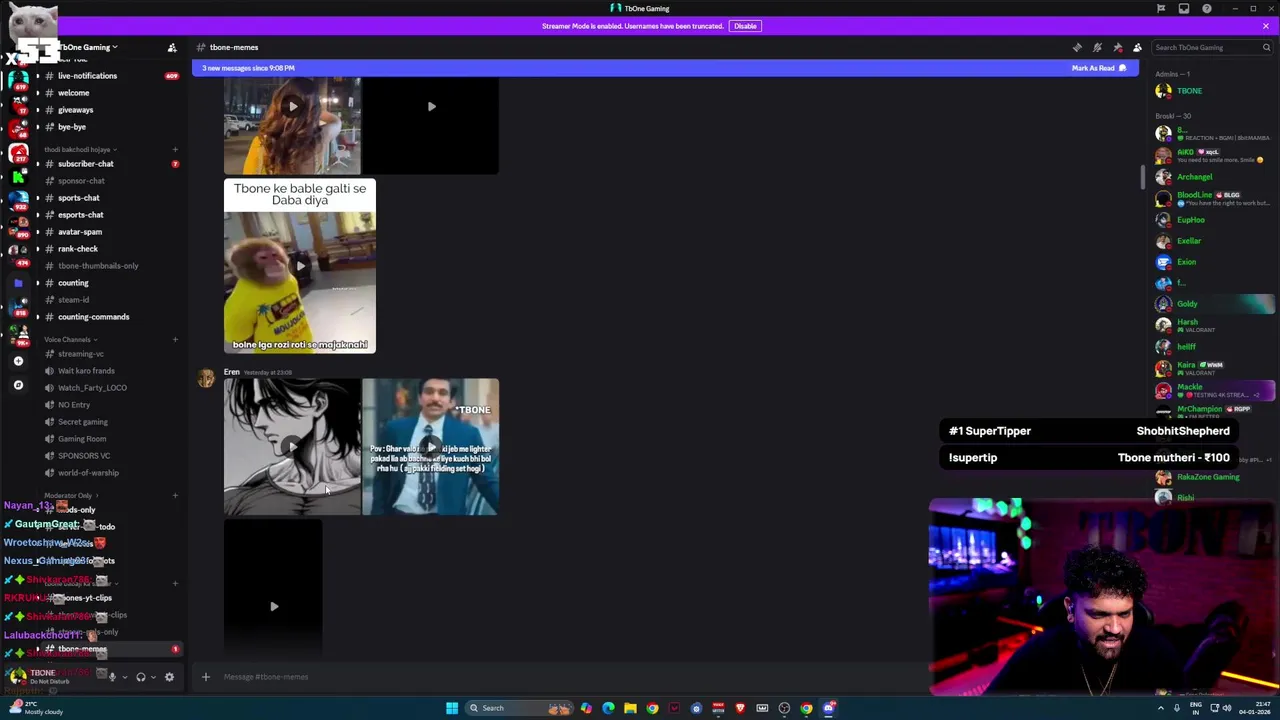Join the Wait karo frands voice channel
The image size is (1280, 720).
tap(110, 371)
